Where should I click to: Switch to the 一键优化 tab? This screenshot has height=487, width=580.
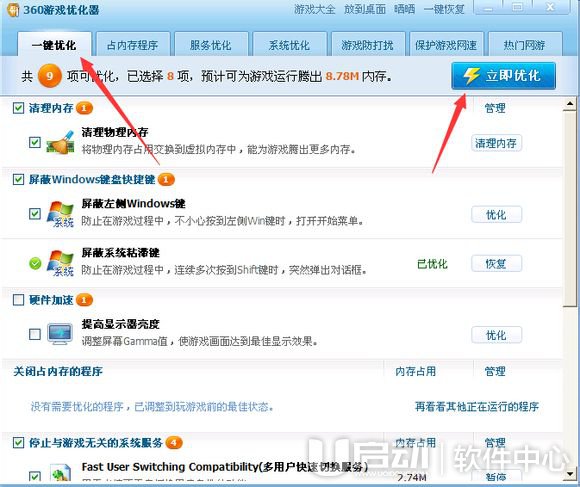54,45
